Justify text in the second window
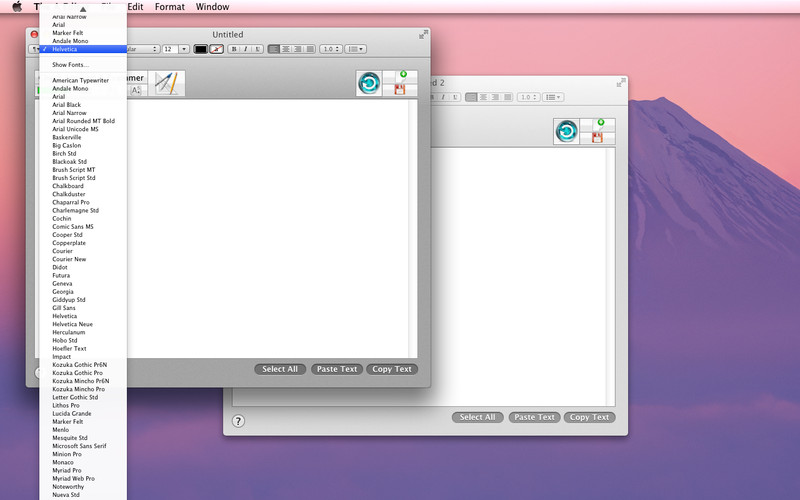 point(507,97)
